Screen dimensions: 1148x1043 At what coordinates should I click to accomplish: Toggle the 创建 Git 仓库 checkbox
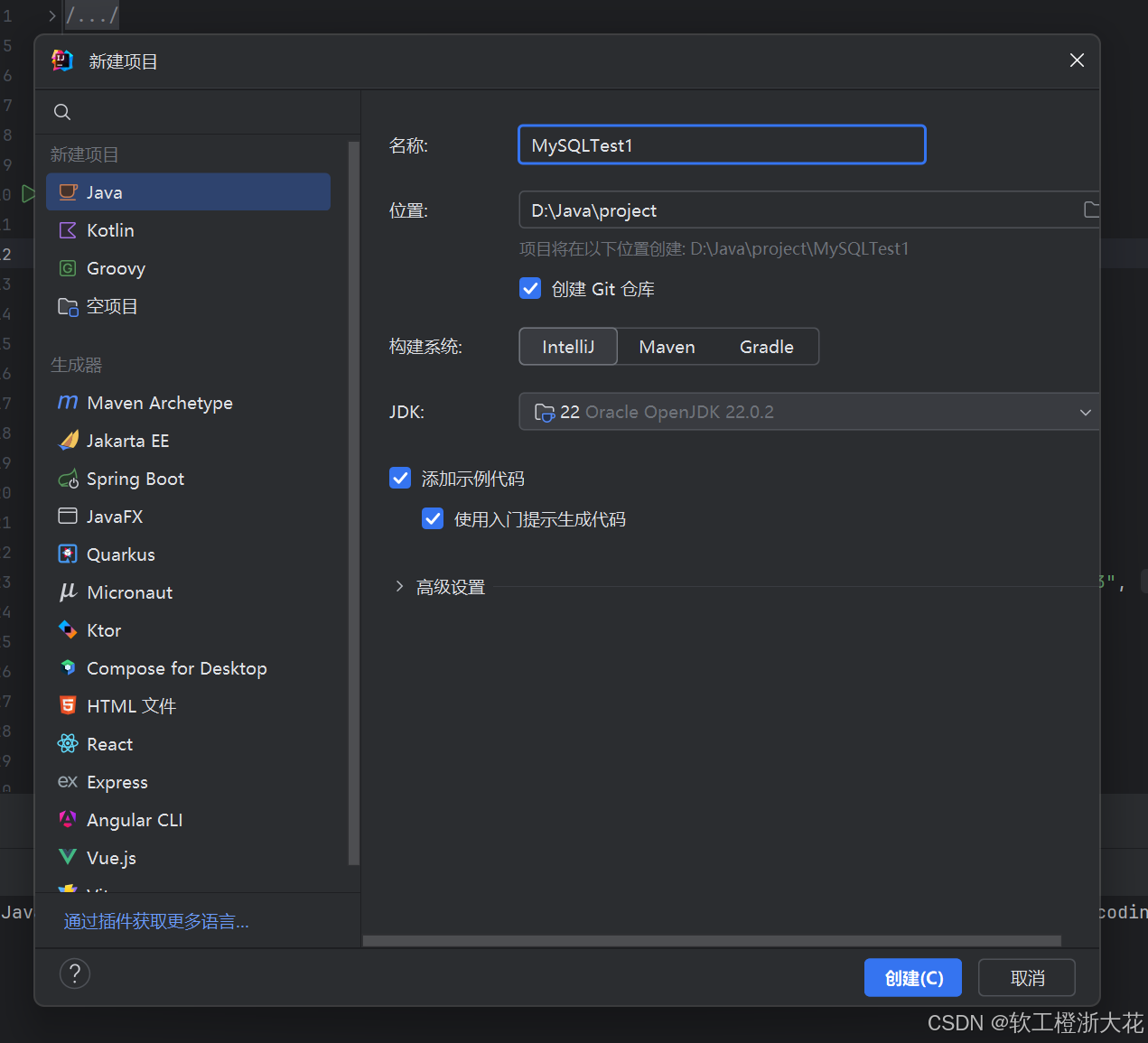pyautogui.click(x=531, y=288)
